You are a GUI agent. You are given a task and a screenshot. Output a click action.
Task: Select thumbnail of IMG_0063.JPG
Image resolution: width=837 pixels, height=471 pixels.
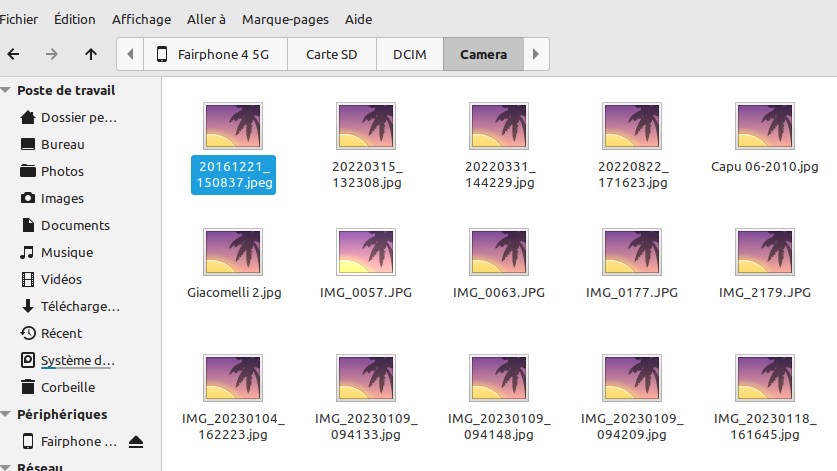point(499,252)
